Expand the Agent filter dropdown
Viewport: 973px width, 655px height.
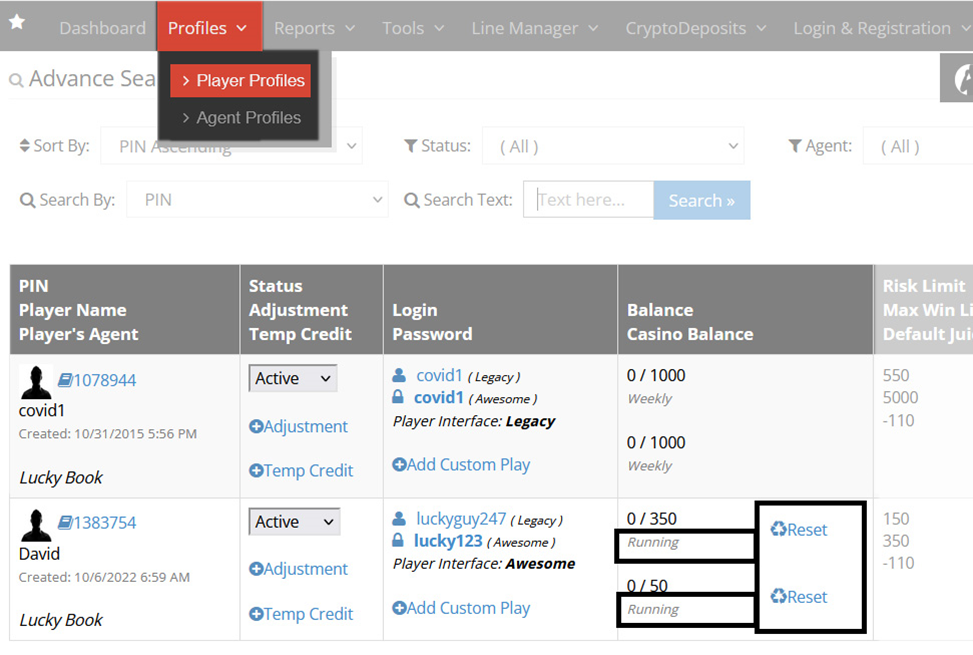(x=917, y=146)
